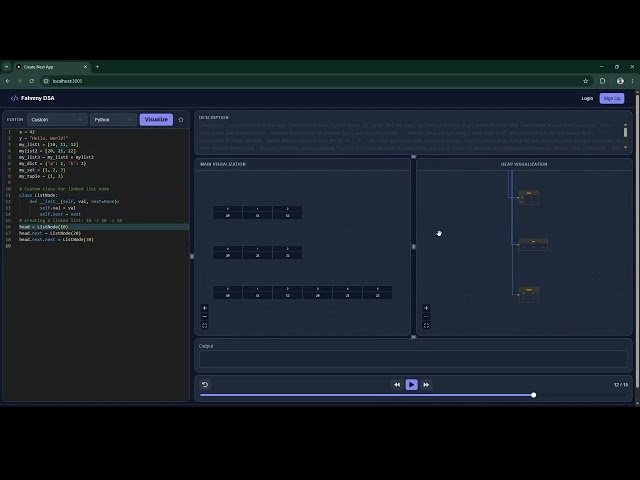The height and width of the screenshot is (480, 640).
Task: Click the browser back button
Action: click(8, 81)
